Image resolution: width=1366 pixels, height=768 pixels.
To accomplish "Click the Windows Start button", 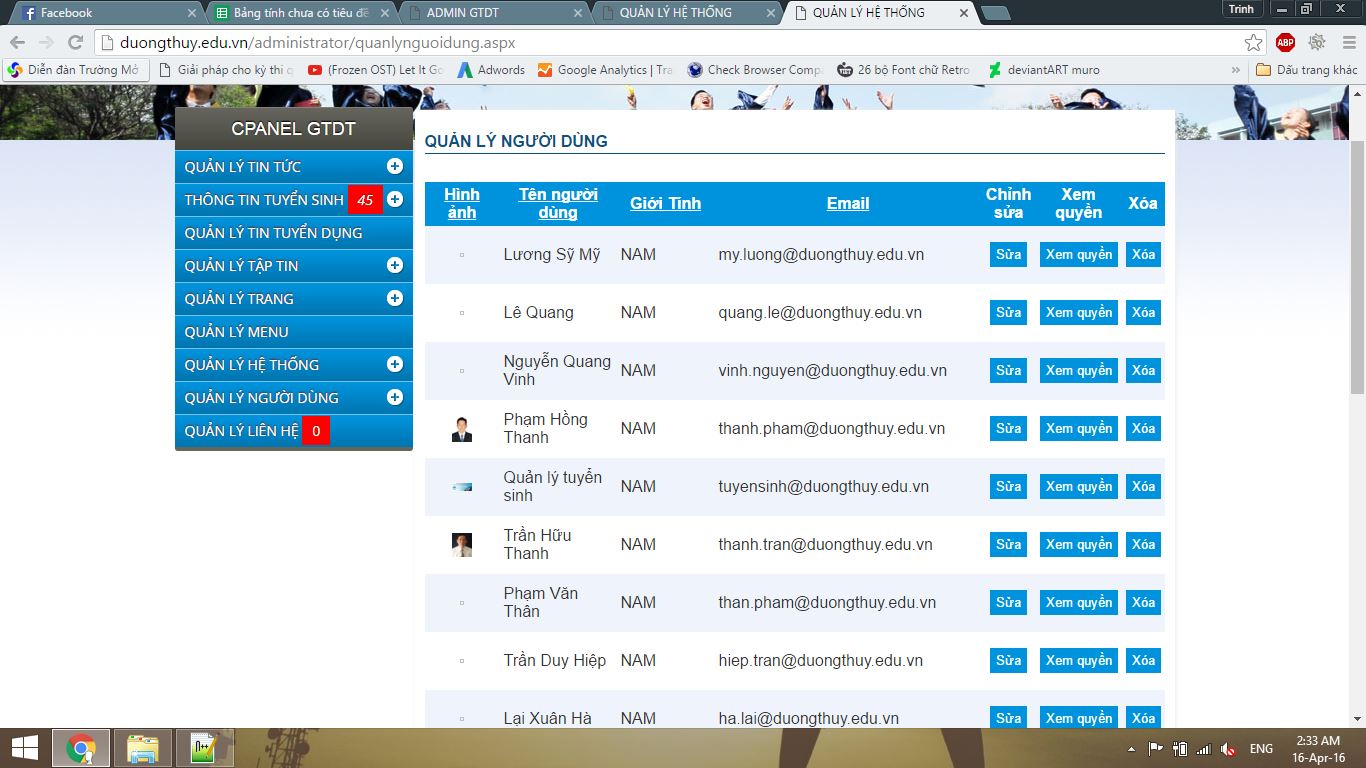I will click(x=24, y=748).
